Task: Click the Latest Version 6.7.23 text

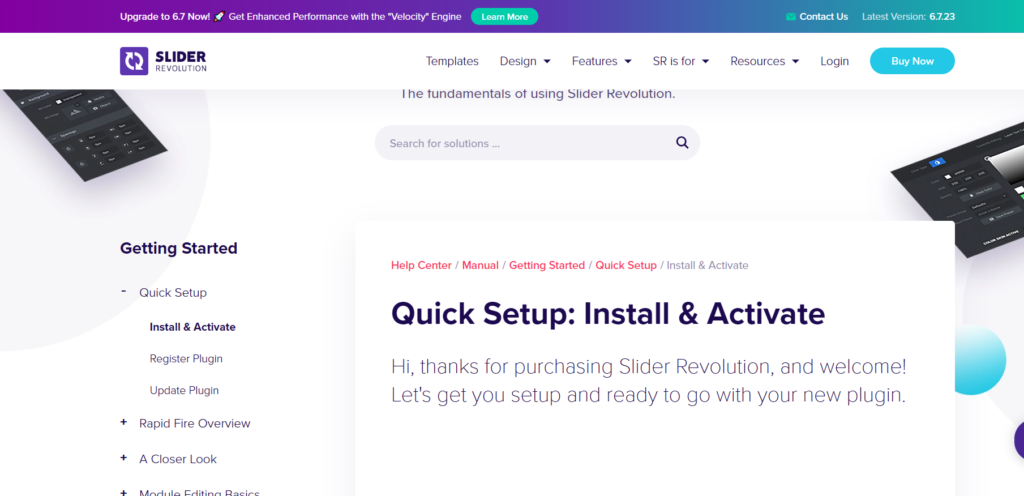Action: click(908, 17)
